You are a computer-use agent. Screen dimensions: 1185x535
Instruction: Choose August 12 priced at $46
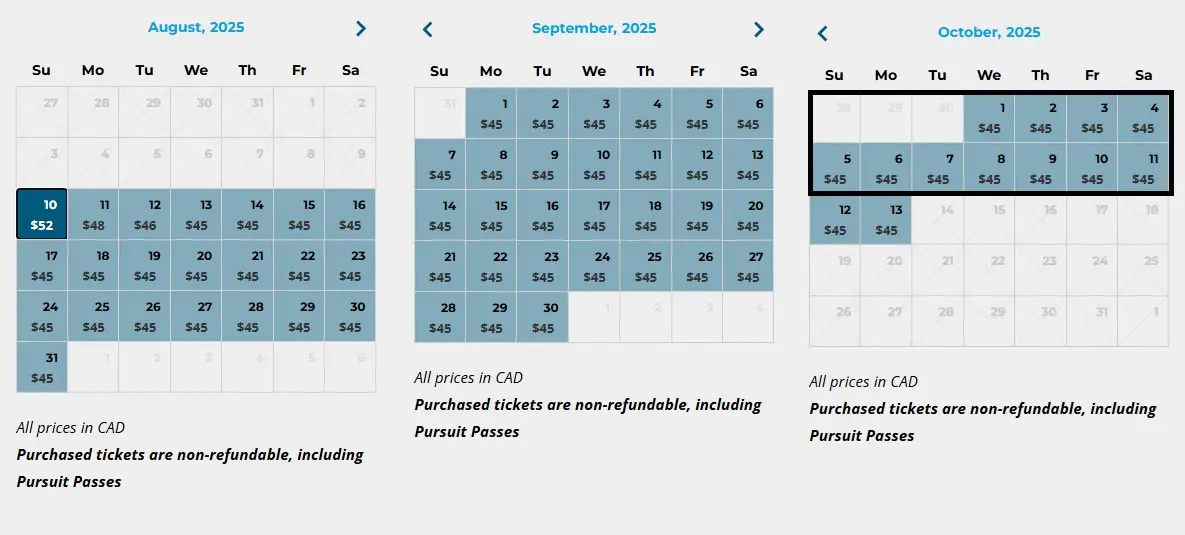point(144,214)
